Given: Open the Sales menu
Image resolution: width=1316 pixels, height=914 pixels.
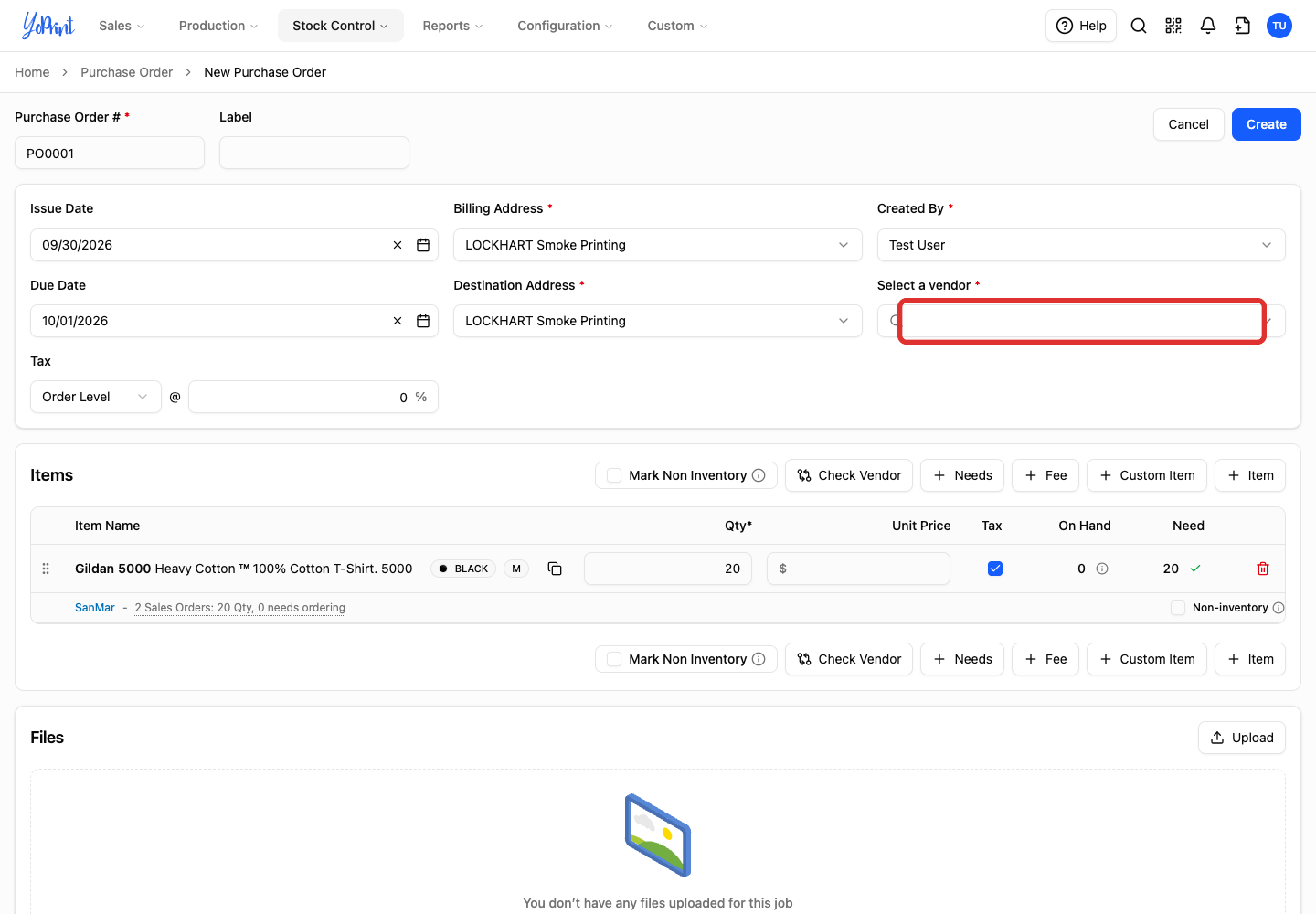Looking at the screenshot, I should pyautogui.click(x=122, y=26).
